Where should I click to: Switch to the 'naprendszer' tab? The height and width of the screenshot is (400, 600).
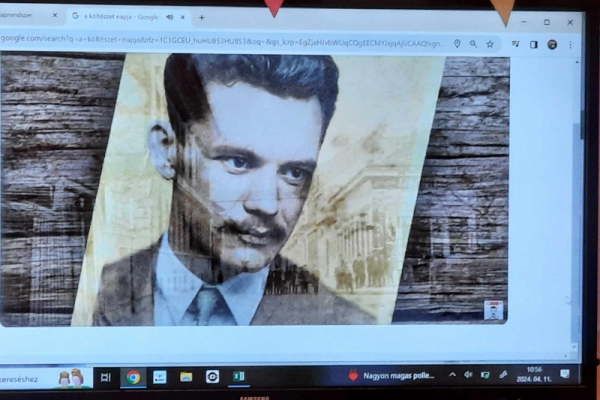point(29,15)
